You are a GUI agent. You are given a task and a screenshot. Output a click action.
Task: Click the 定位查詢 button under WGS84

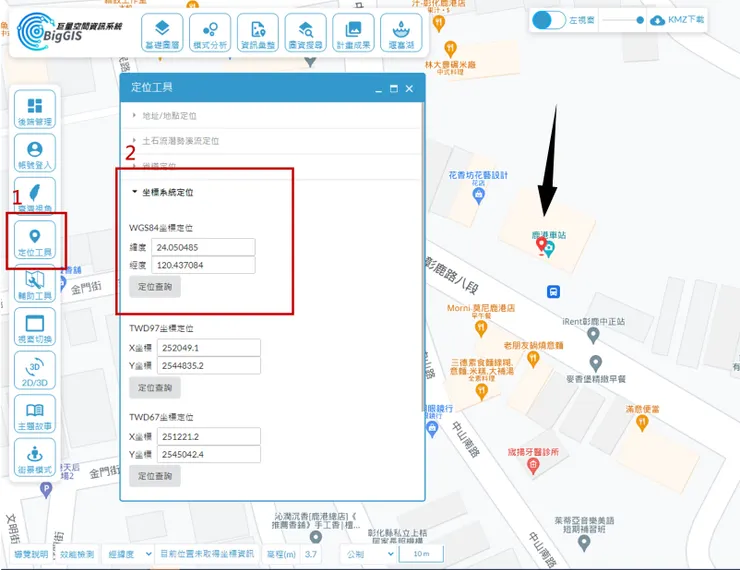pos(155,287)
